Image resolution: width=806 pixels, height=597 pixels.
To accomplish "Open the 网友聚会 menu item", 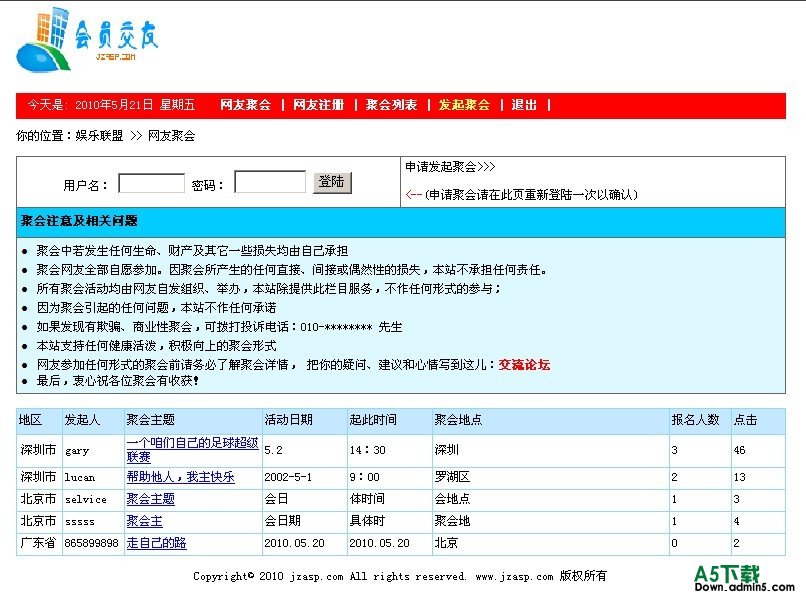I will point(245,105).
